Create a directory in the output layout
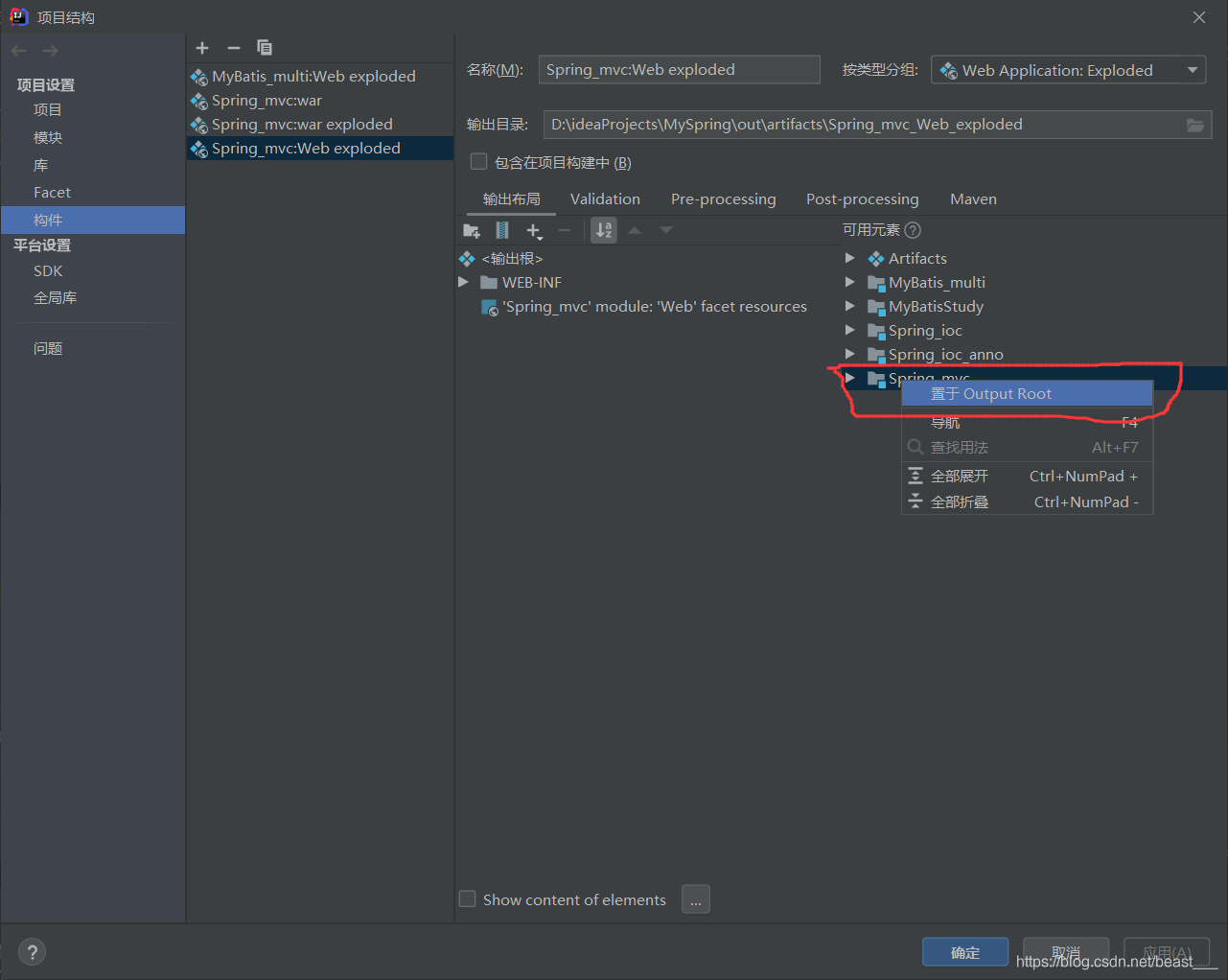This screenshot has width=1228, height=980. click(472, 230)
